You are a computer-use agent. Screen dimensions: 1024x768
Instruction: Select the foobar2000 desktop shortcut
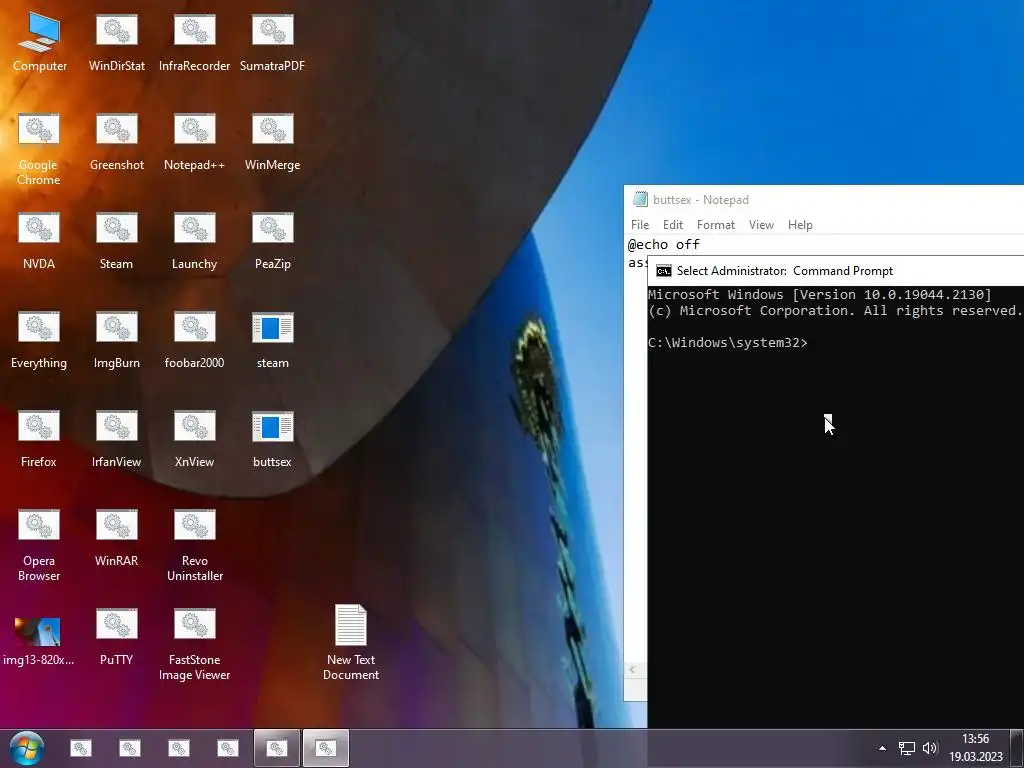coord(195,340)
